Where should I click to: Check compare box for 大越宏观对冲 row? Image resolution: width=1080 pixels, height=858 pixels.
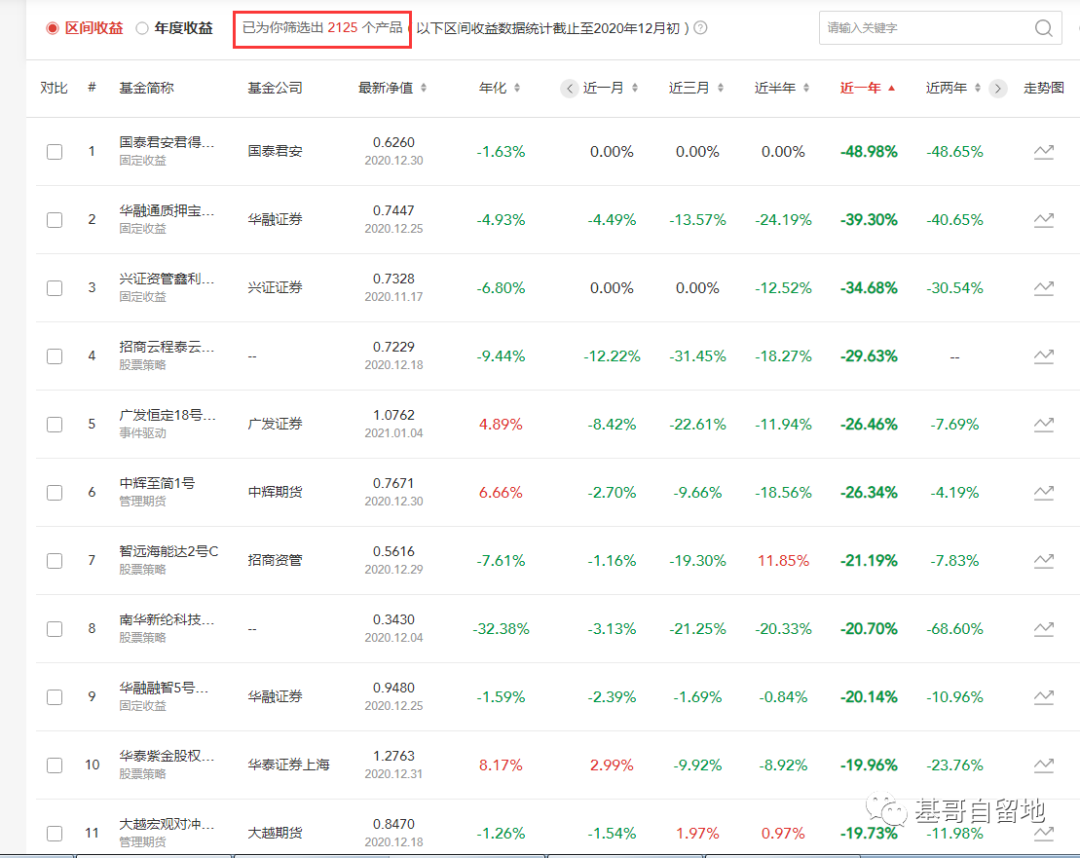[54, 833]
